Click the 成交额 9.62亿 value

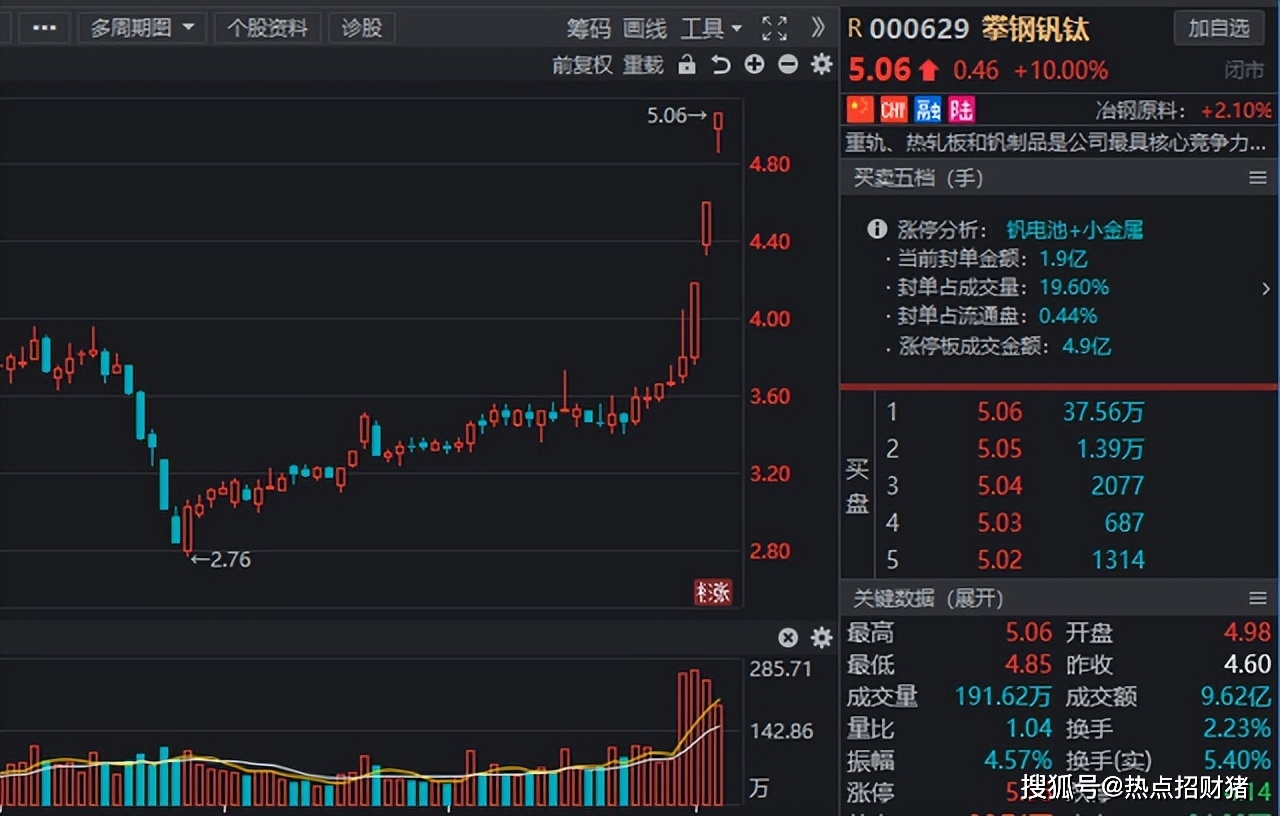coord(1236,697)
